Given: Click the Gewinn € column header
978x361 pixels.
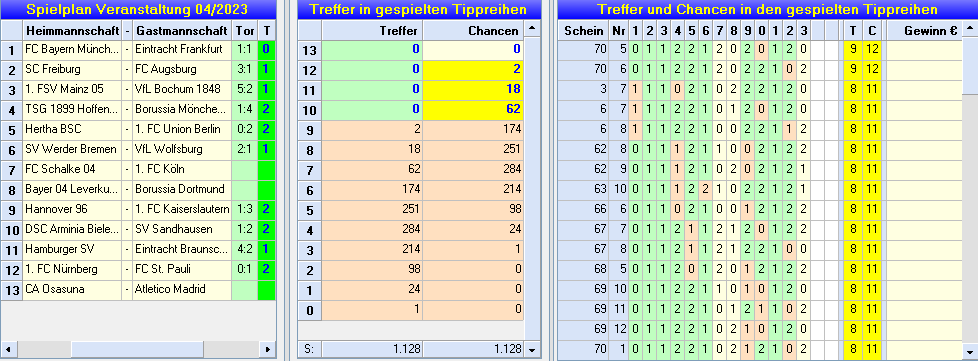Looking at the screenshot, I should click(x=924, y=31).
